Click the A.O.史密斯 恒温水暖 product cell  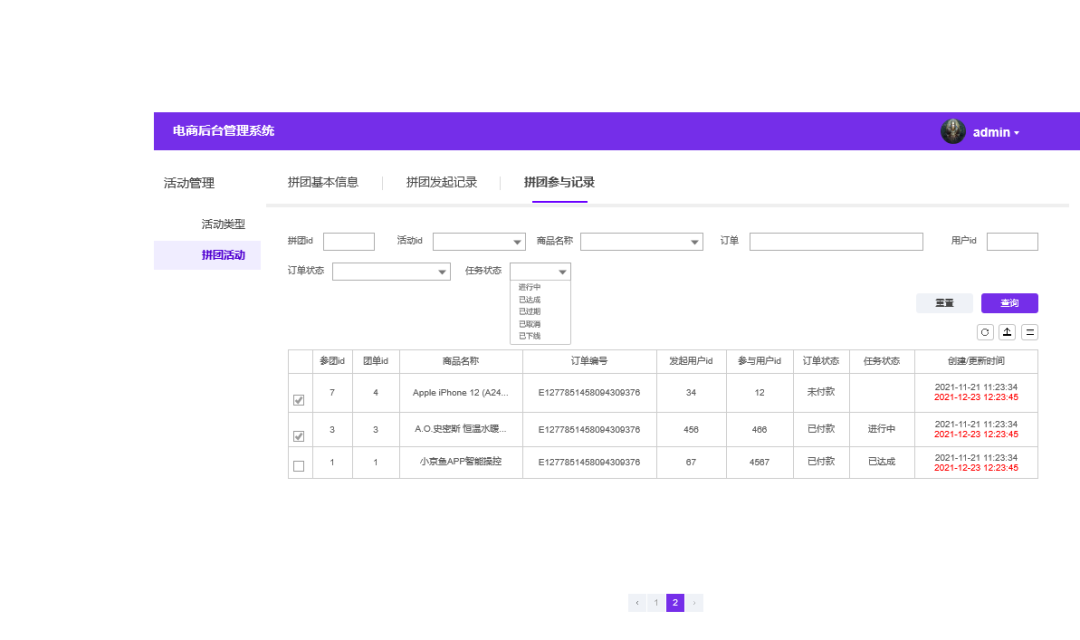[460, 429]
